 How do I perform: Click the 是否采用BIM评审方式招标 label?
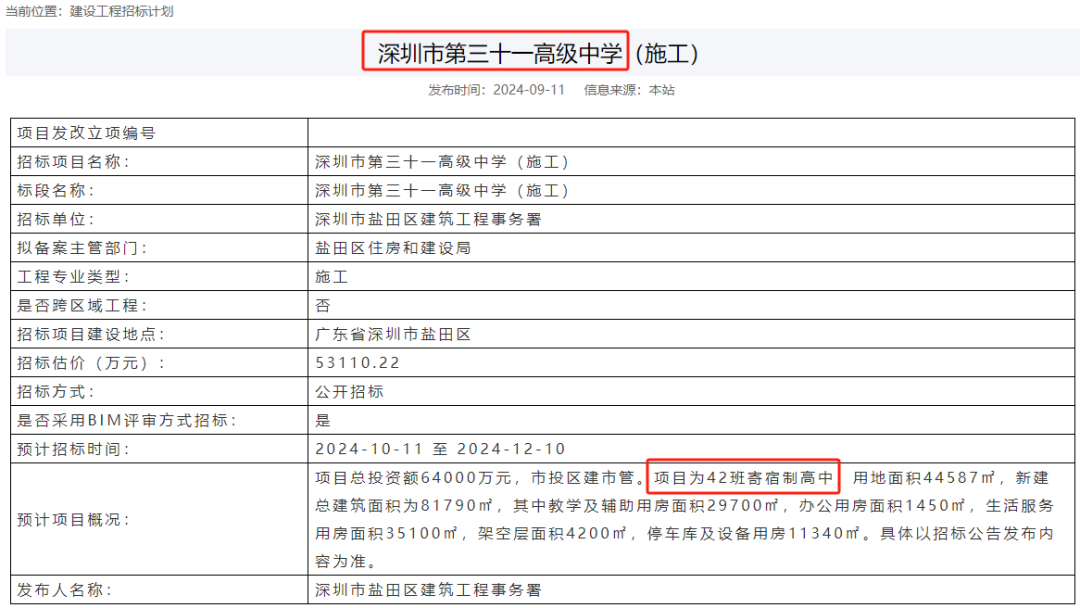point(127,420)
